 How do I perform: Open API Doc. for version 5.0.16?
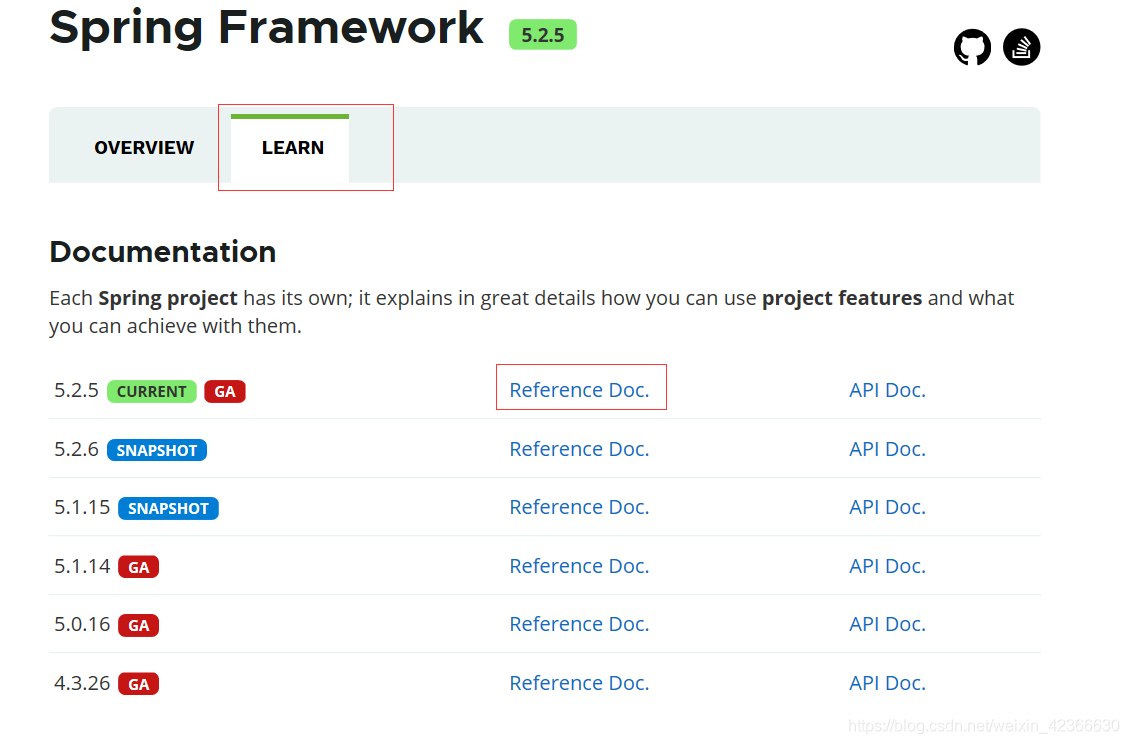click(x=887, y=624)
